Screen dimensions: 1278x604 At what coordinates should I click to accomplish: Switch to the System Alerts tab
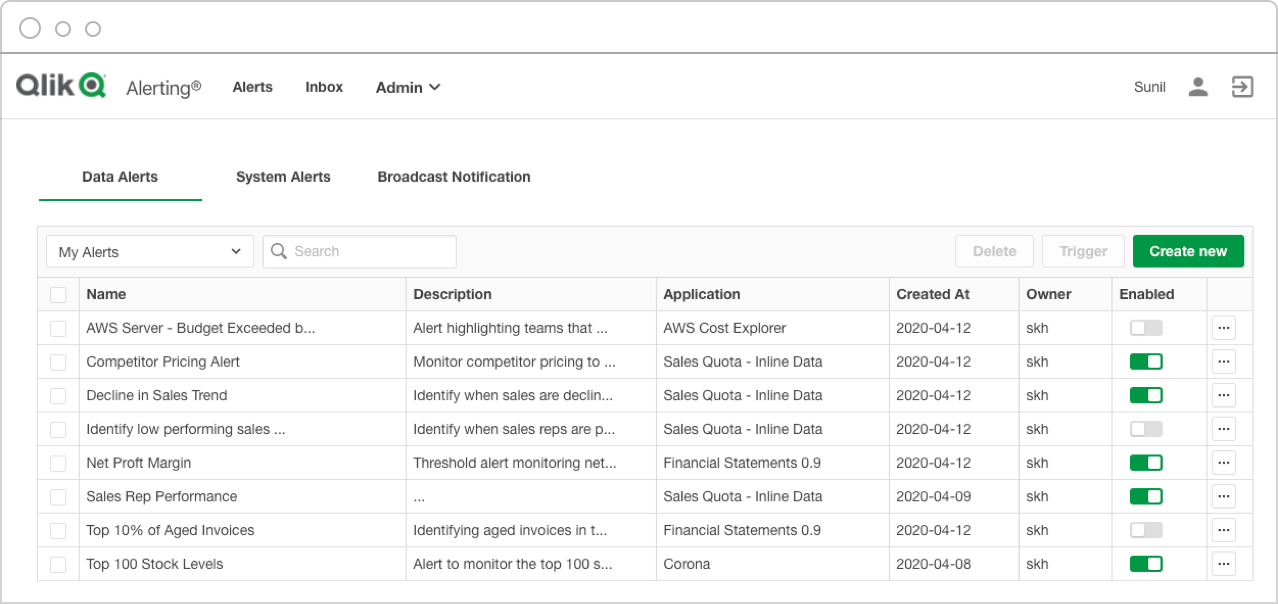283,177
